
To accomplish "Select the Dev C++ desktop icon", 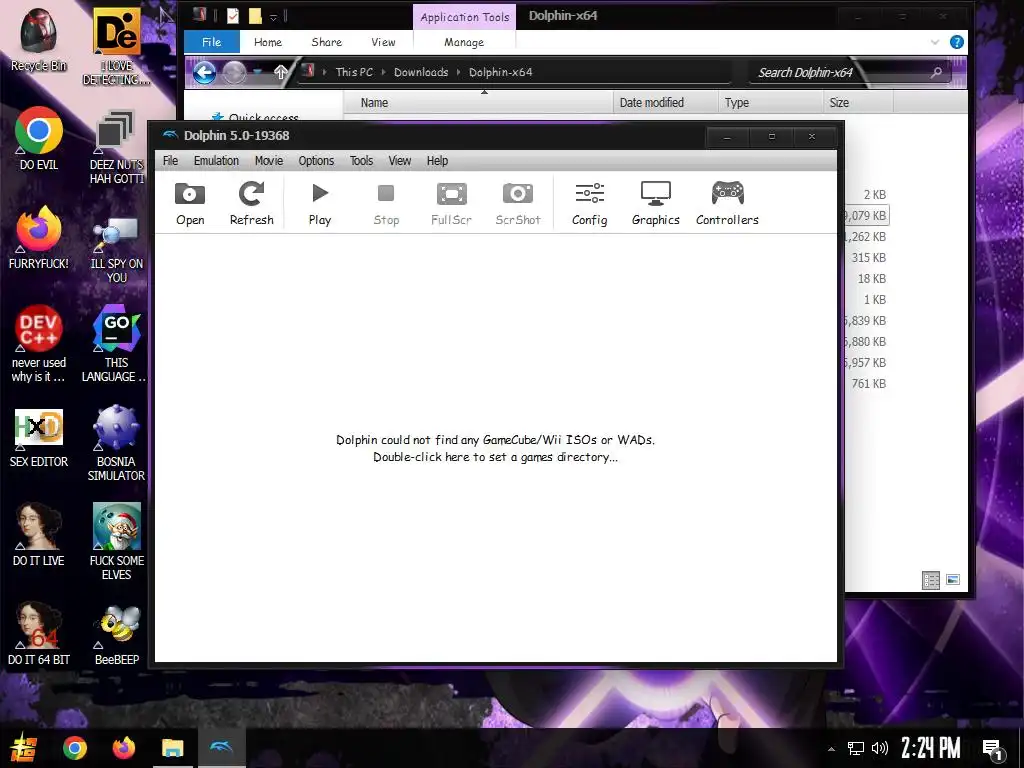I will tap(39, 344).
